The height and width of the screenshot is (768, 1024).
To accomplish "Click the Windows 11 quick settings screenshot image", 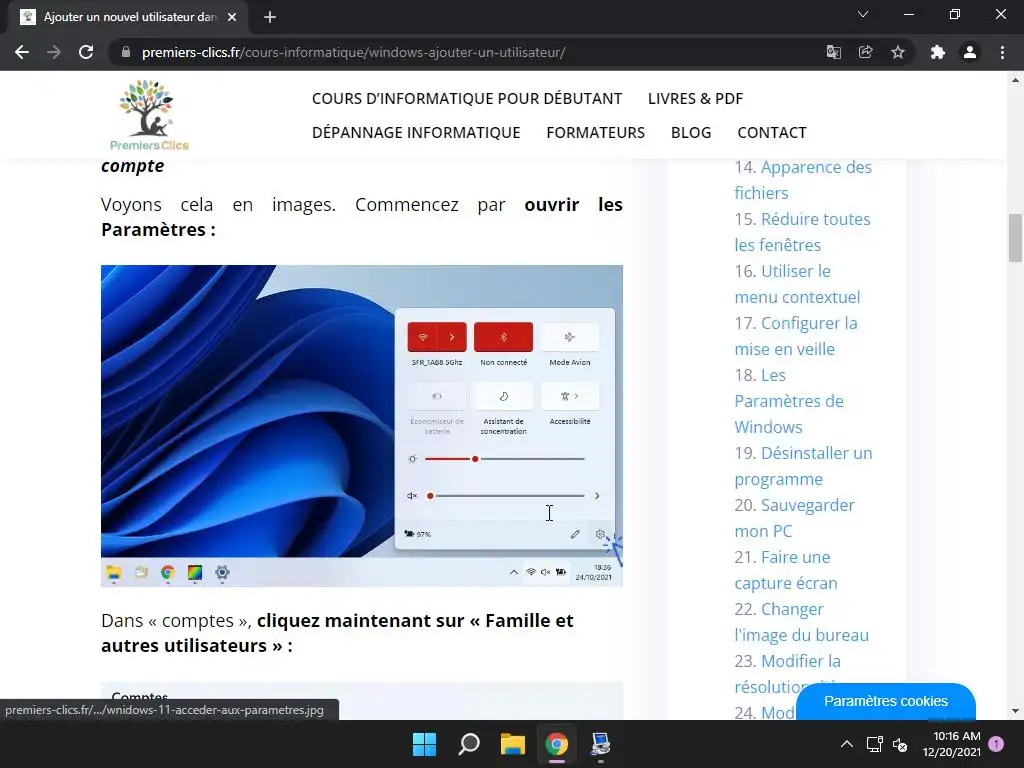I will tap(362, 426).
